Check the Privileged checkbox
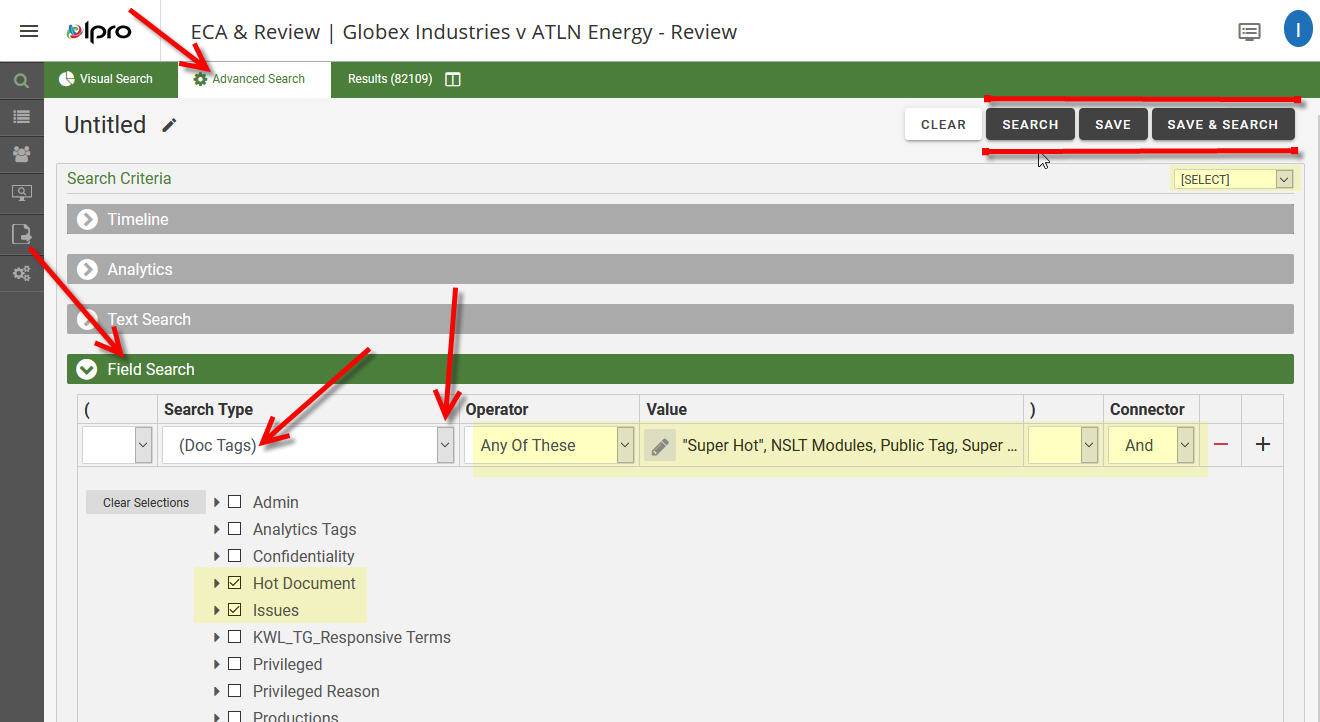 coord(234,664)
